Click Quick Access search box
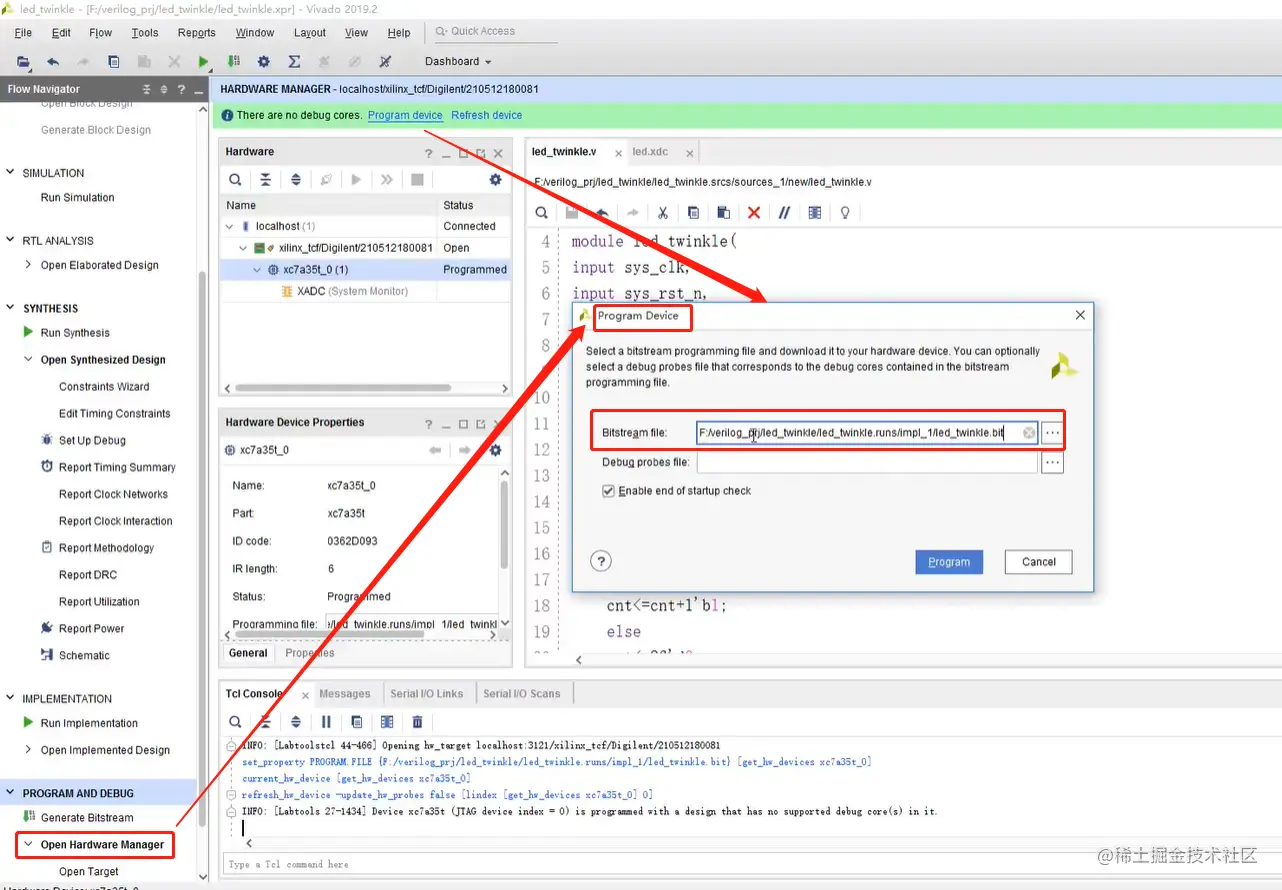Image resolution: width=1282 pixels, height=890 pixels. [495, 31]
